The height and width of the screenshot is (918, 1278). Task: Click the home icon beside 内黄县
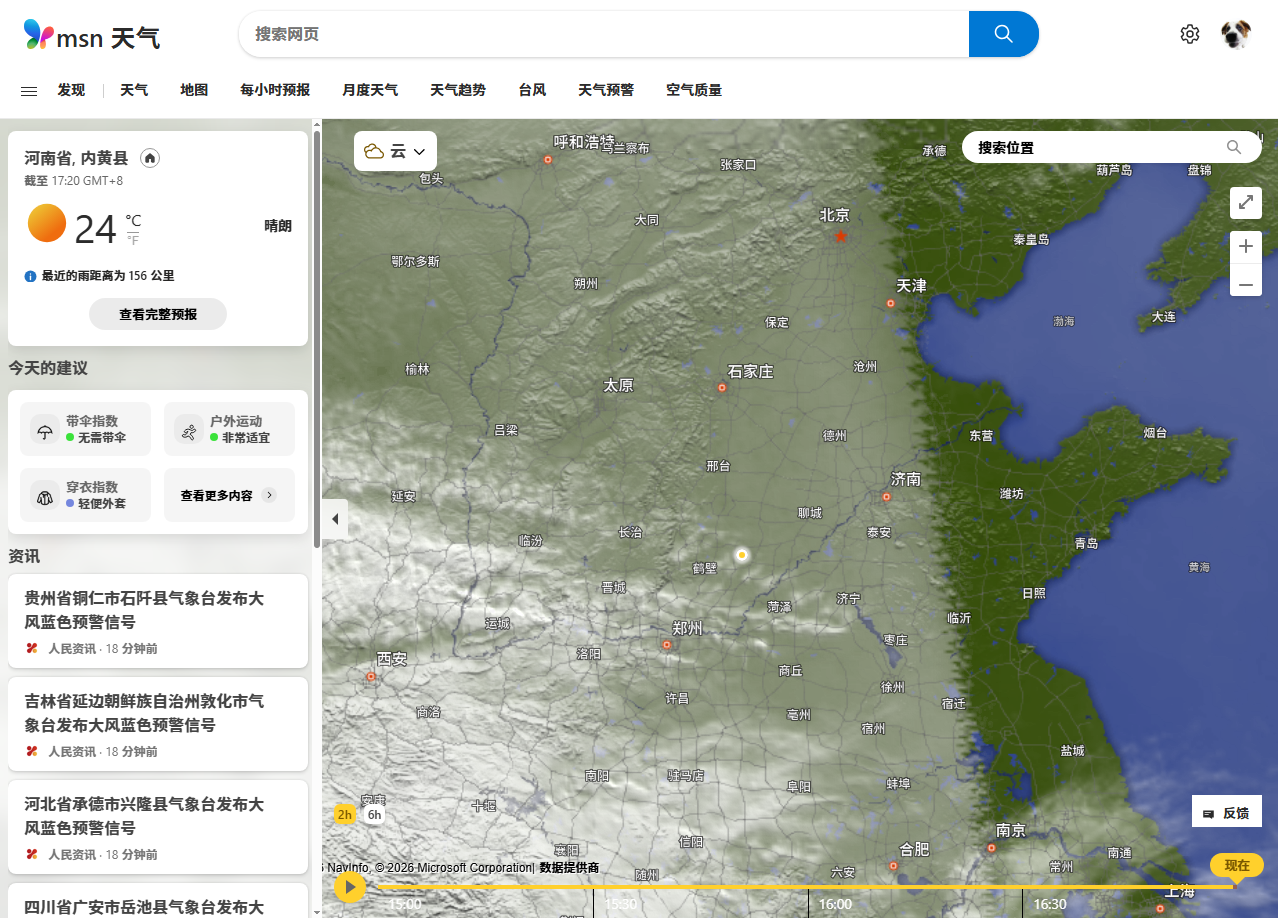[x=150, y=158]
